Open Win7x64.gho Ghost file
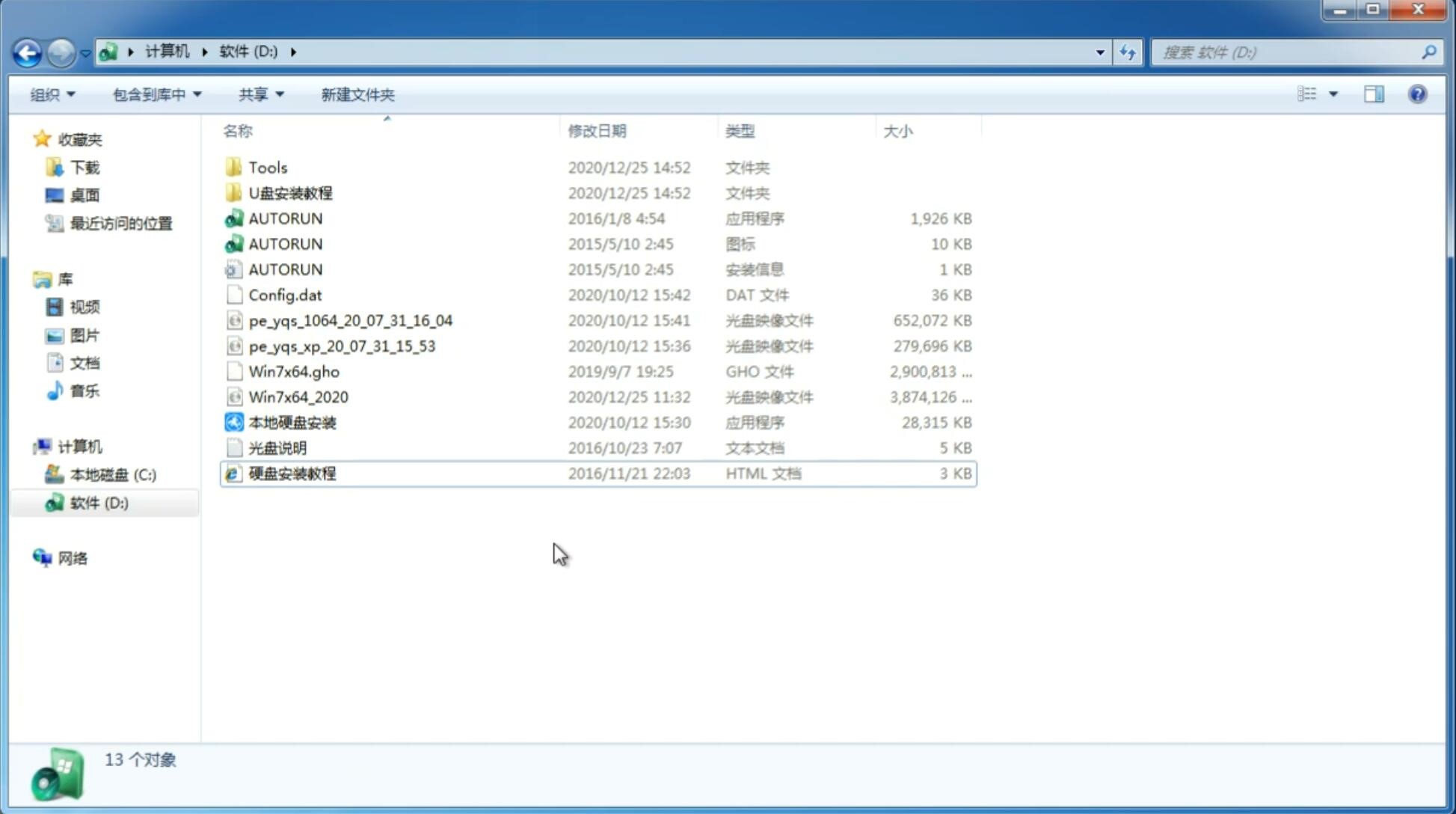Viewport: 1456px width, 814px height. [294, 371]
